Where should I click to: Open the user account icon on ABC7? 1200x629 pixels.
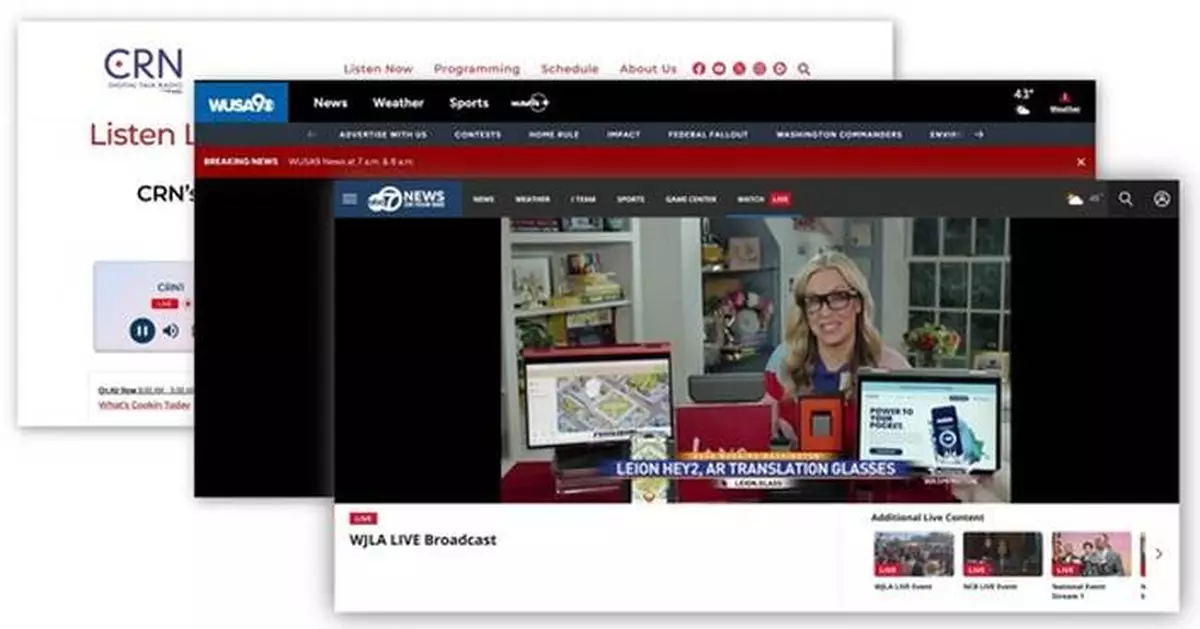click(x=1161, y=199)
